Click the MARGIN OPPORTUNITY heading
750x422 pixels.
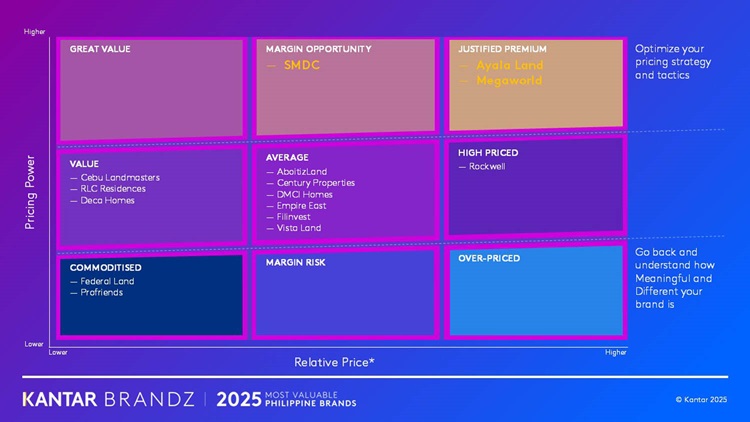(x=319, y=49)
